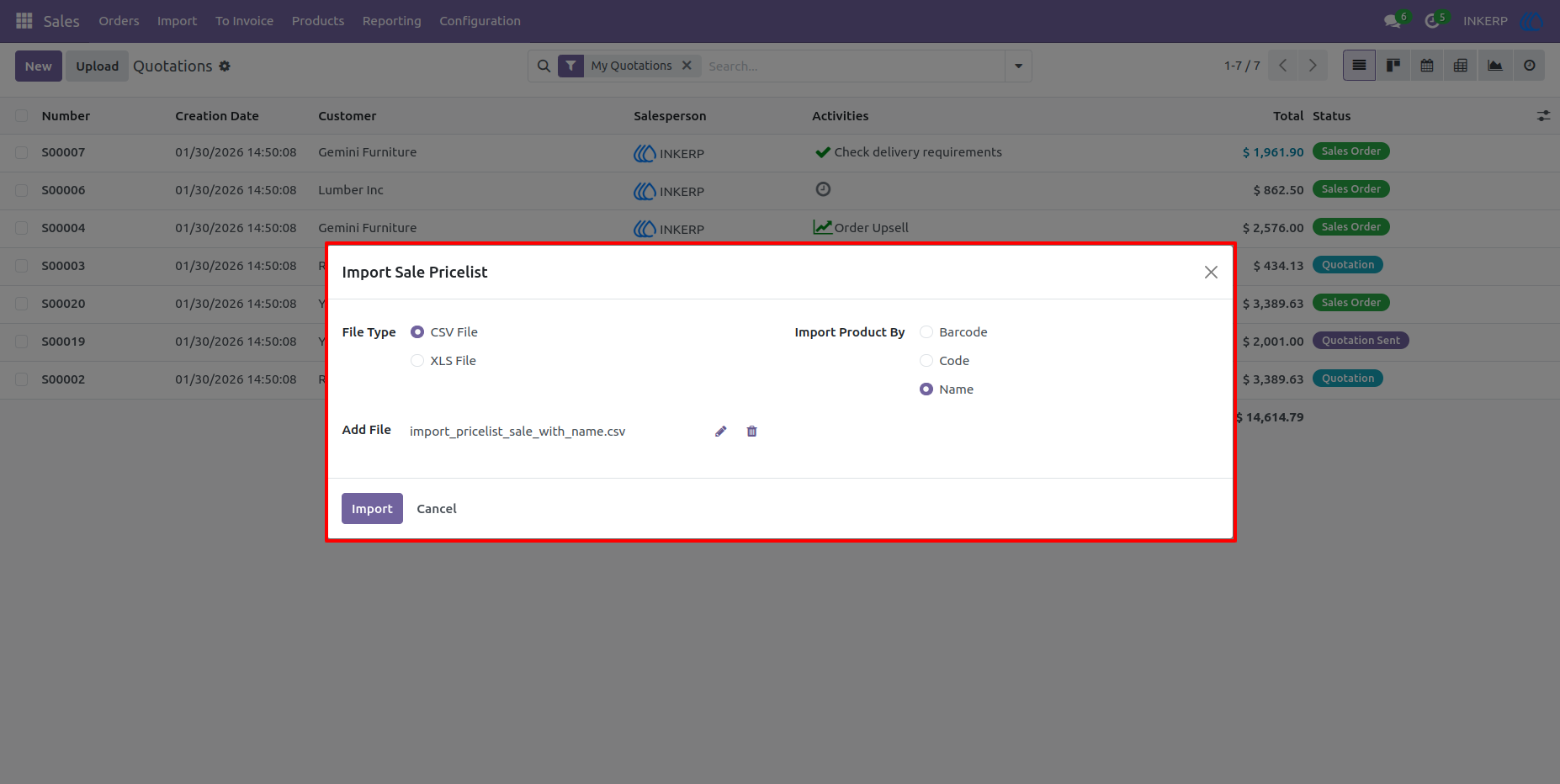1560x784 pixels.
Task: Click the file name import_pricelist_sale_with_name.csv
Action: (x=517, y=432)
